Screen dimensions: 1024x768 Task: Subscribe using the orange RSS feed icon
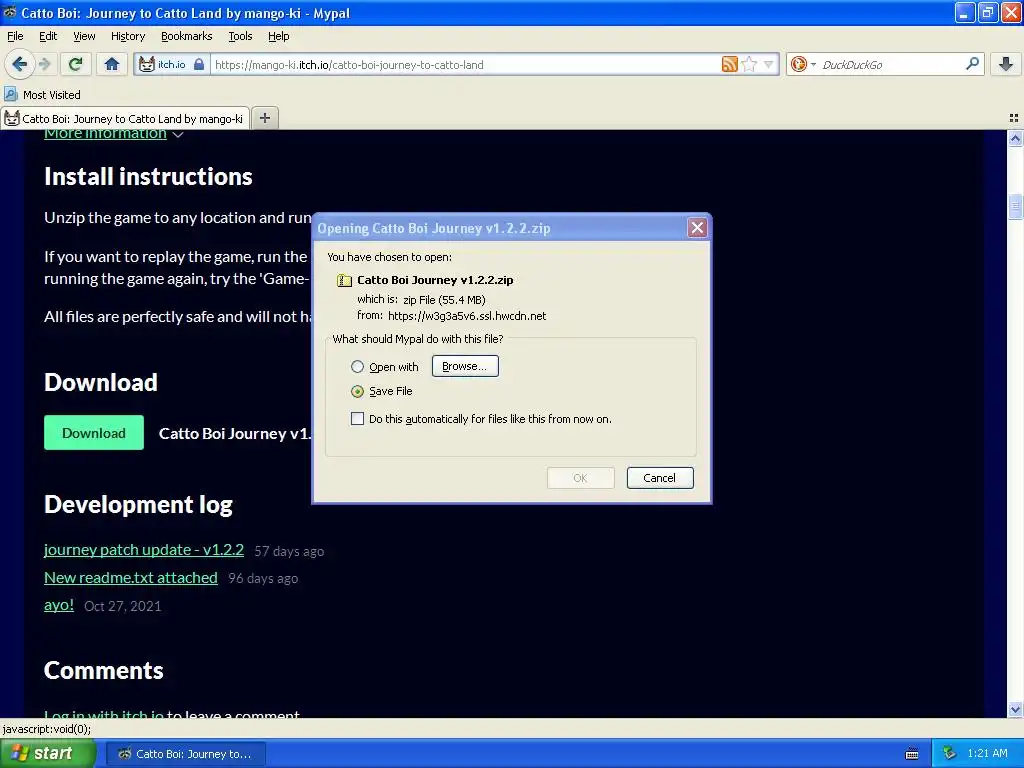click(x=729, y=64)
